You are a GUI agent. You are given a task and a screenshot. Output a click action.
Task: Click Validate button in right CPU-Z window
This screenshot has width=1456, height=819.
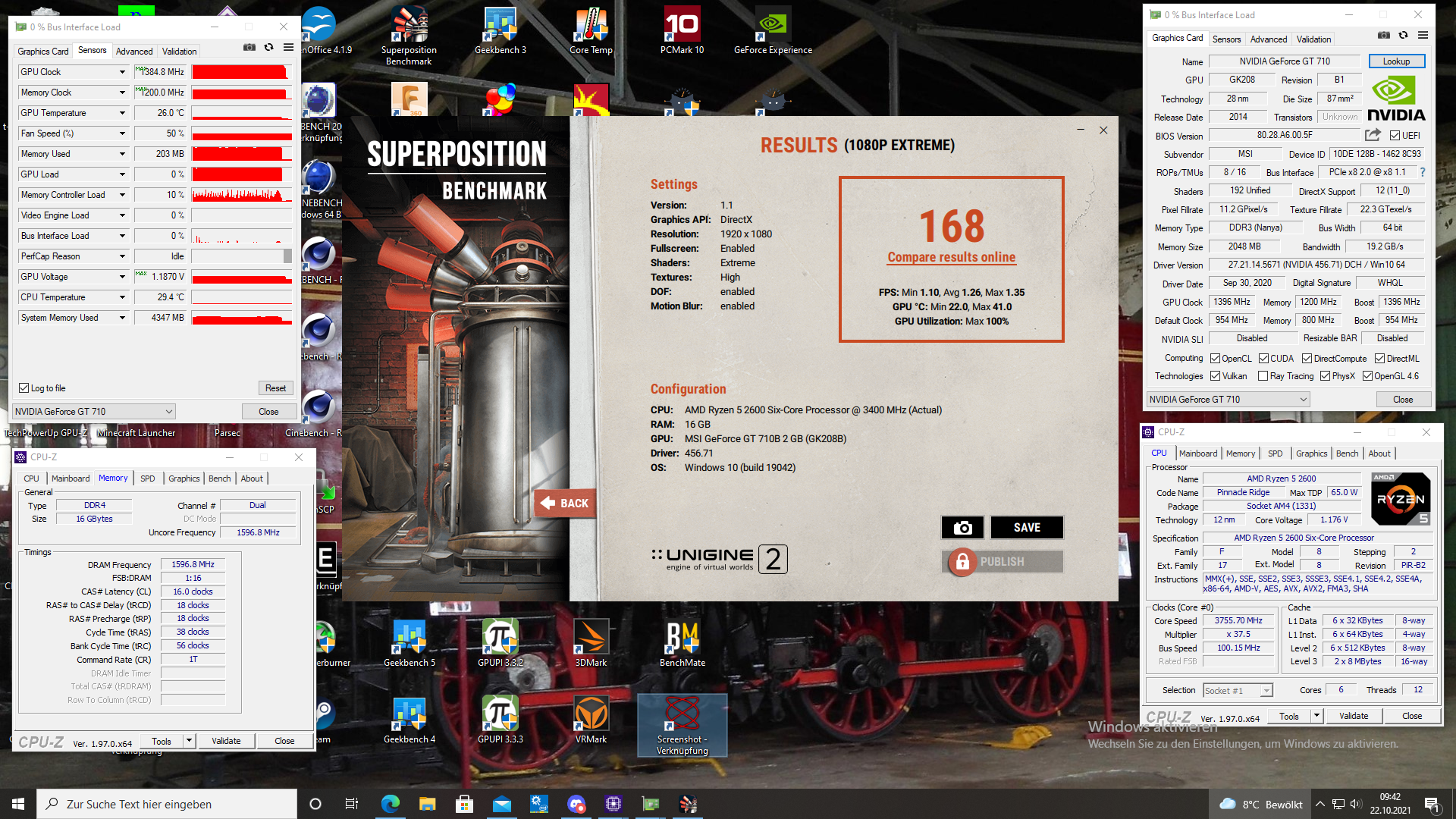point(1354,716)
